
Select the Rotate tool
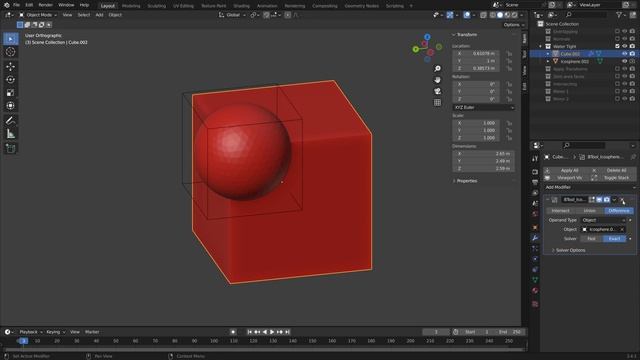[x=11, y=80]
